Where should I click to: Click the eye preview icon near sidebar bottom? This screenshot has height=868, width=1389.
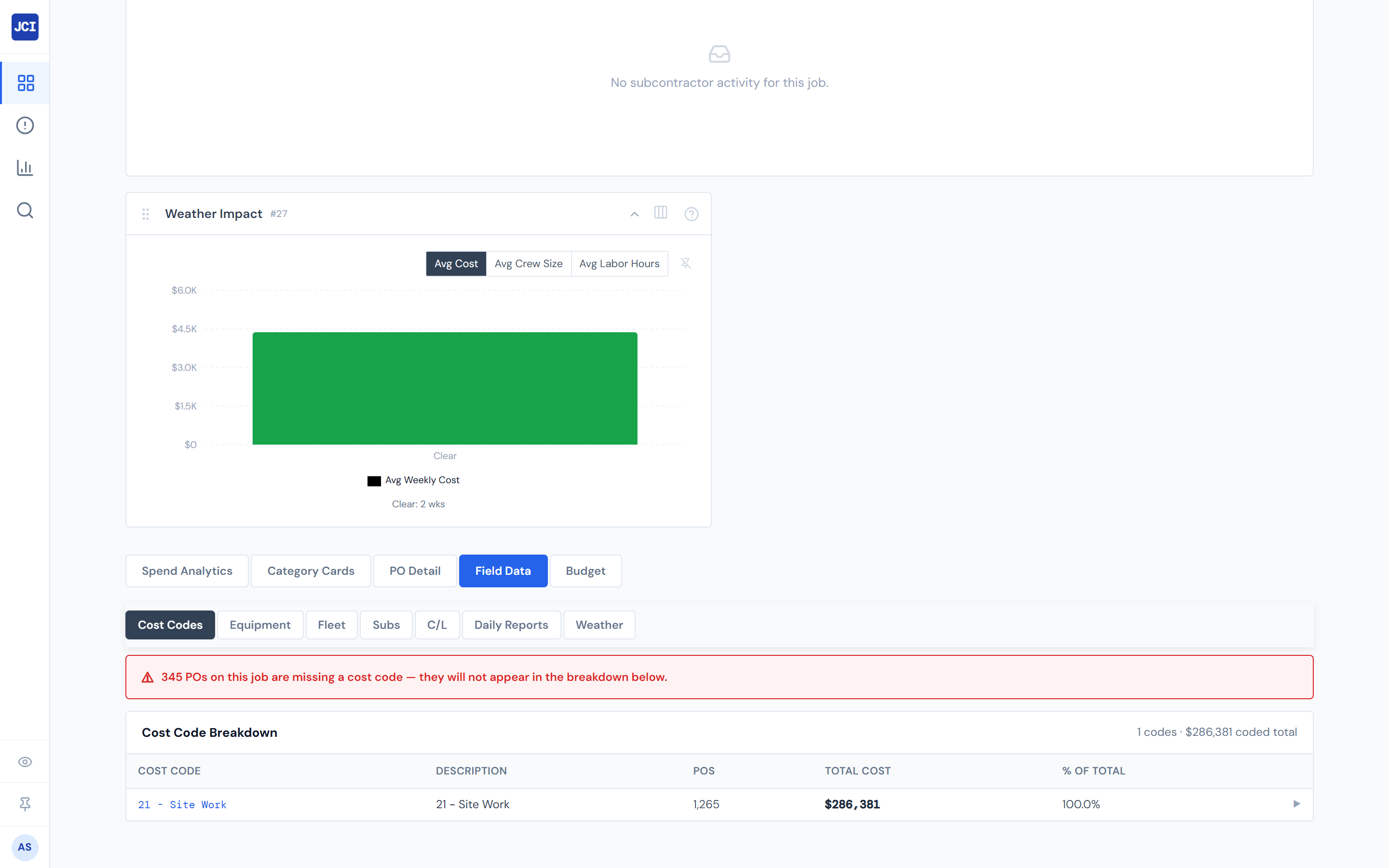[25, 762]
